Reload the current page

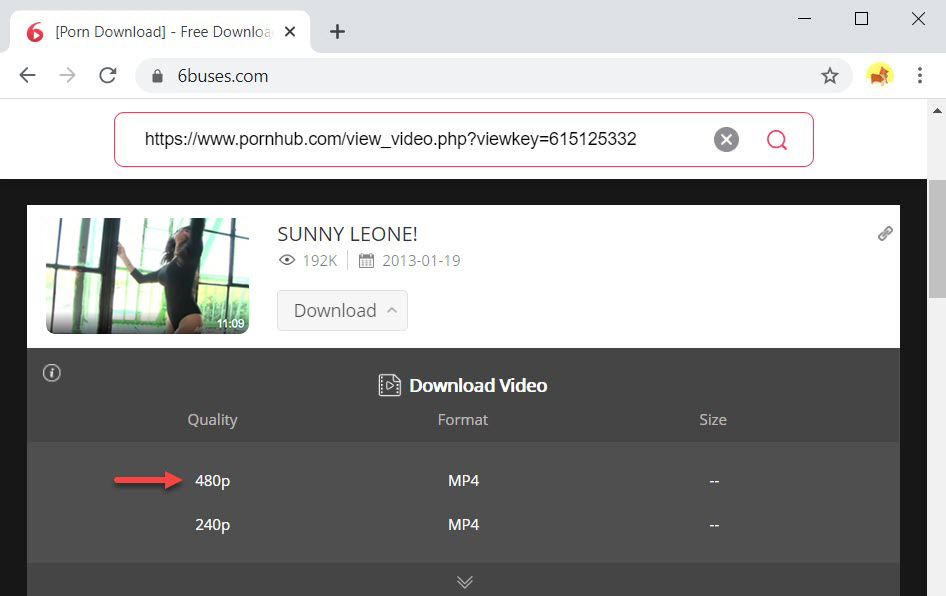pyautogui.click(x=108, y=75)
